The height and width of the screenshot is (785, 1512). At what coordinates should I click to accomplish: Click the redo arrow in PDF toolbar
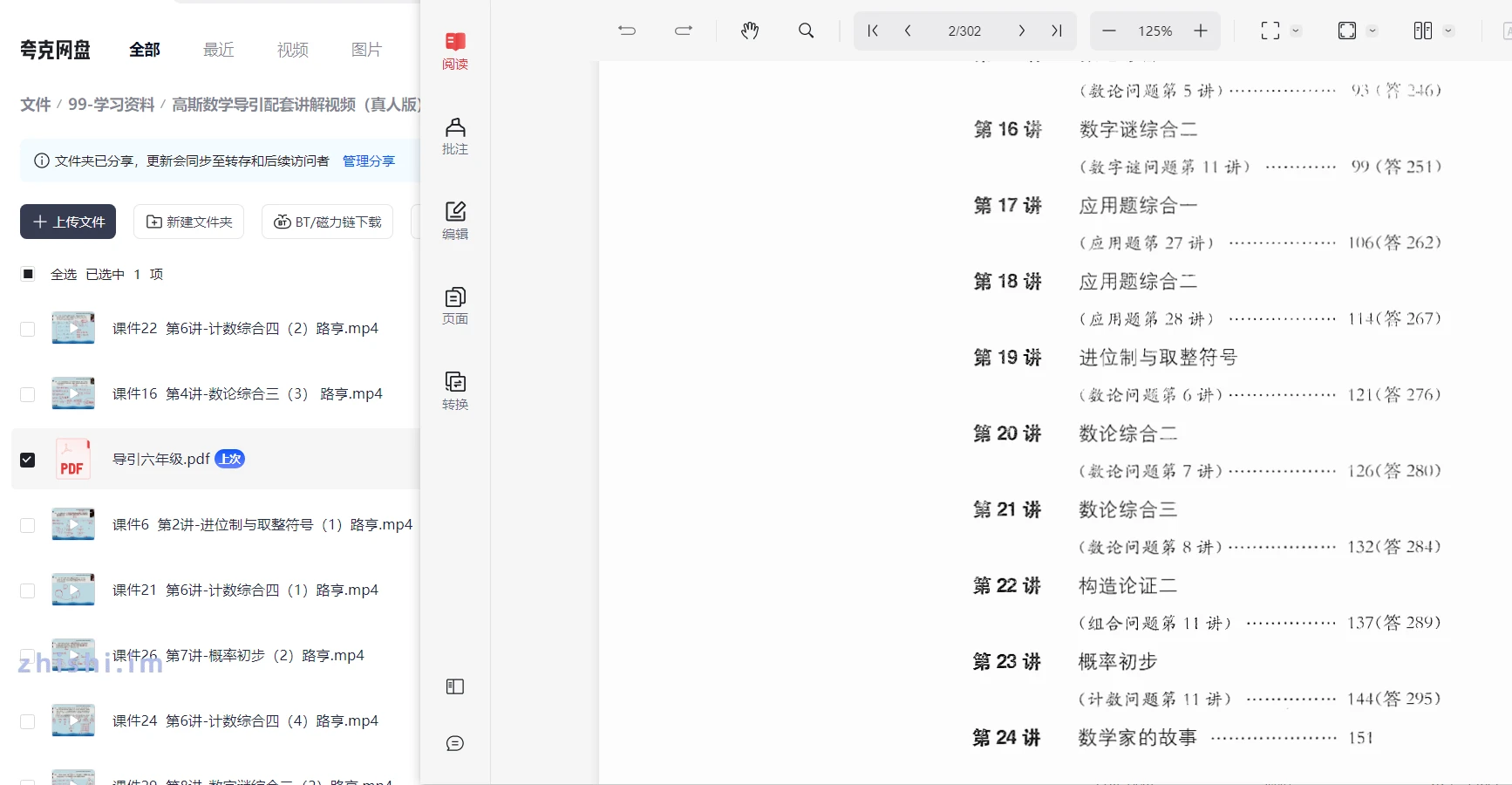[x=684, y=31]
